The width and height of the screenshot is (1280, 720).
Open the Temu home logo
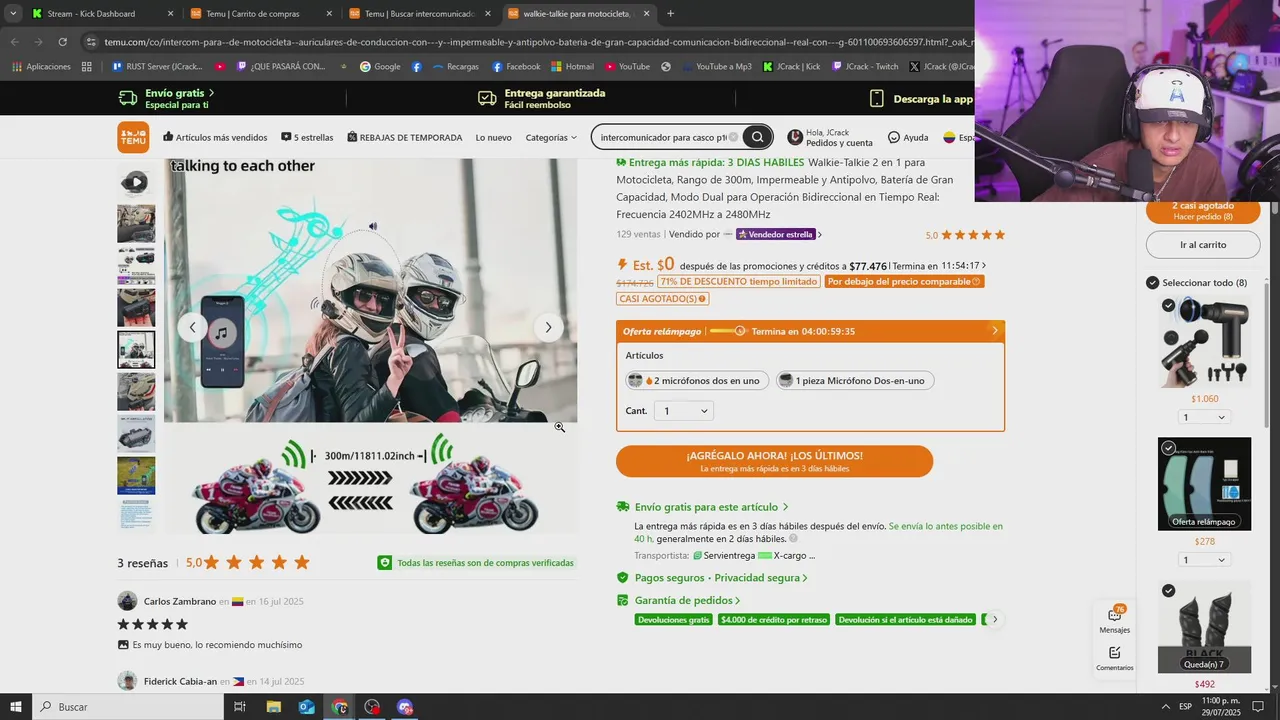[133, 137]
